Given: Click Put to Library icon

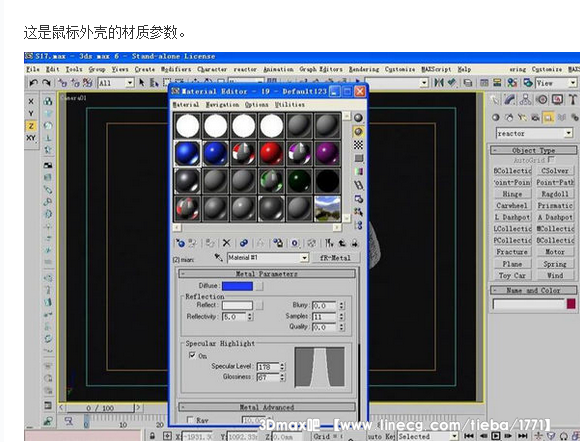Looking at the screenshot, I should click(x=277, y=243).
